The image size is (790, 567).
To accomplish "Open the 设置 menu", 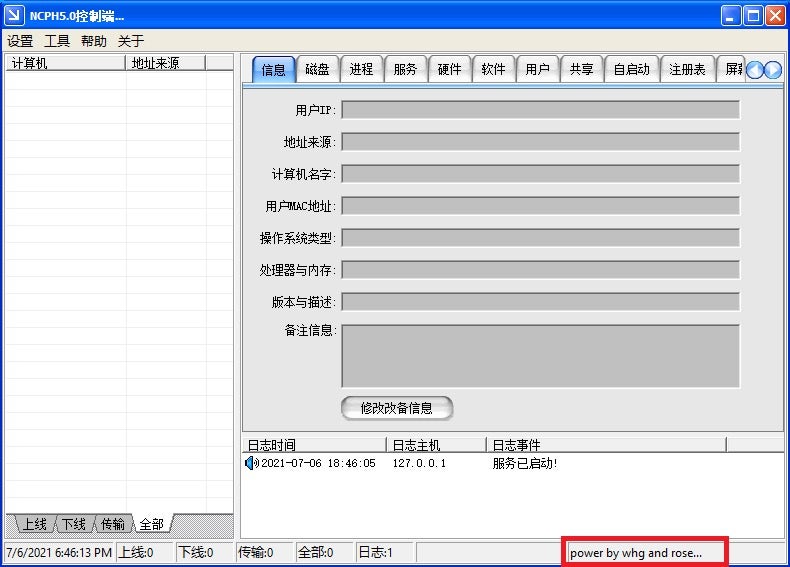I will pos(20,41).
